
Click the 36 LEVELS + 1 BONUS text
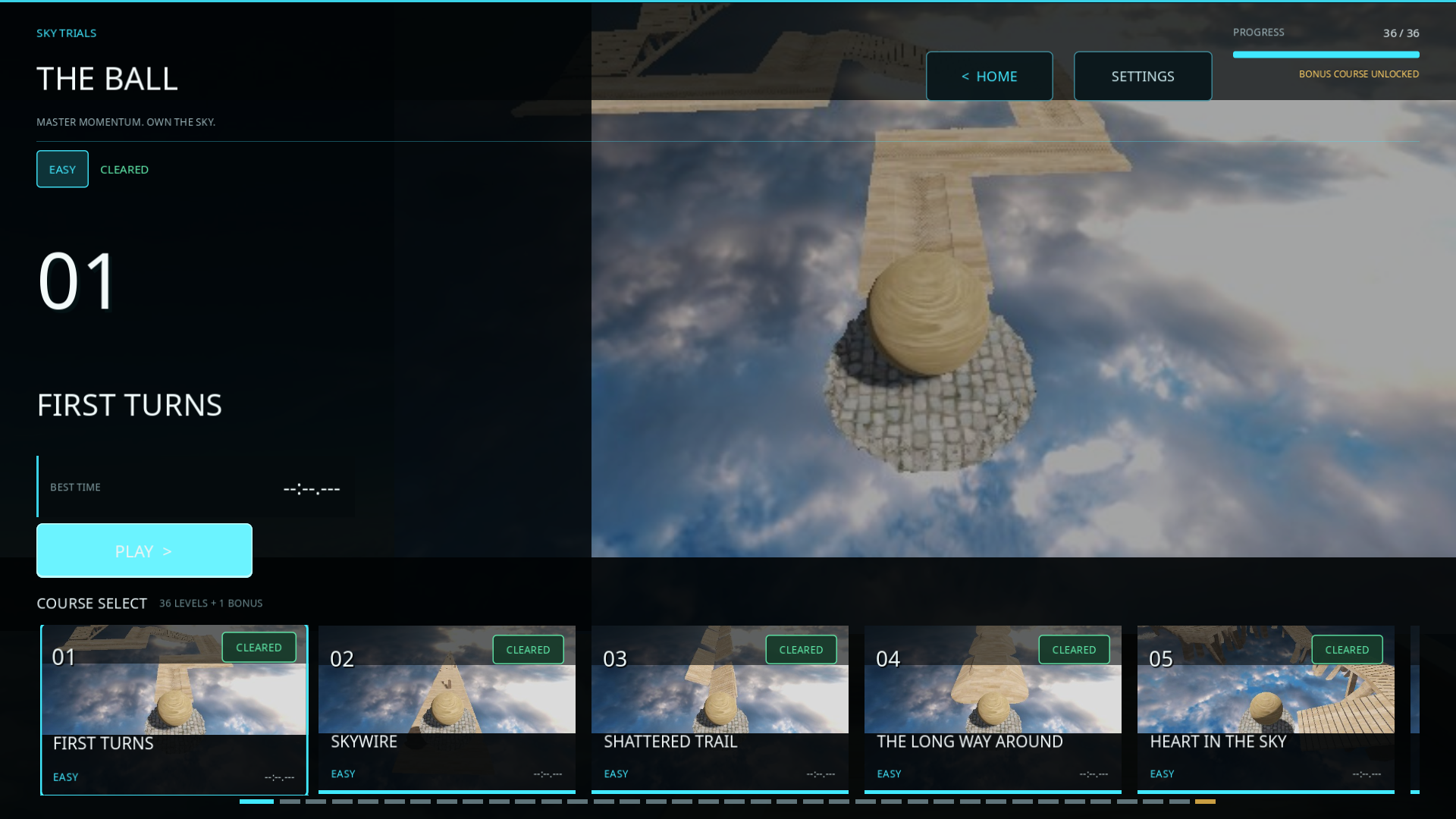(x=211, y=603)
